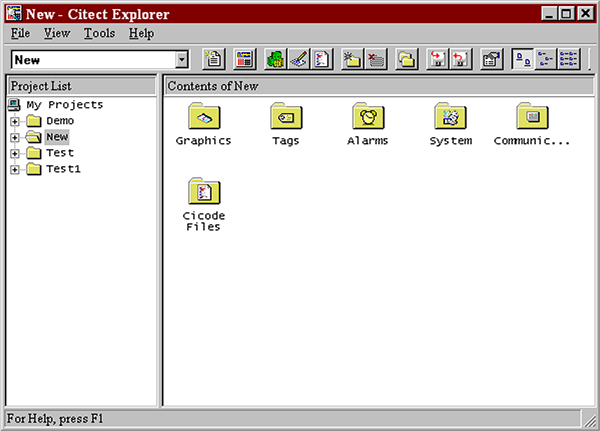Image resolution: width=600 pixels, height=431 pixels.
Task: Open the File menu
Action: click(x=20, y=33)
